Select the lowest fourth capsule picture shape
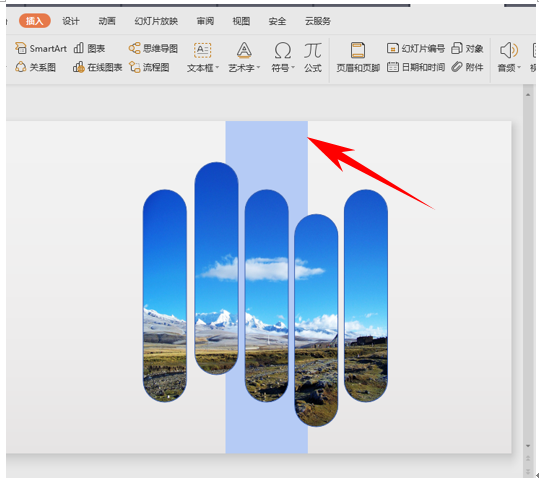This screenshot has width=539, height=481. tap(316, 320)
